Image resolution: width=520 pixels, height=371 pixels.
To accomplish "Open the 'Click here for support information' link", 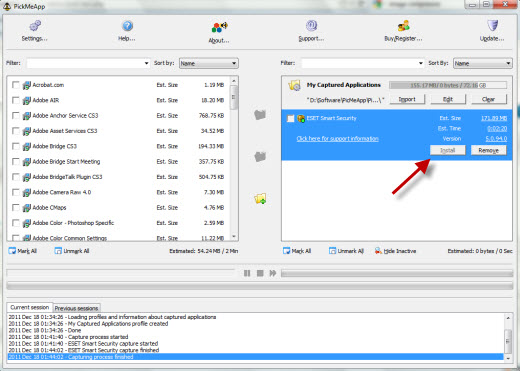I will (x=337, y=139).
